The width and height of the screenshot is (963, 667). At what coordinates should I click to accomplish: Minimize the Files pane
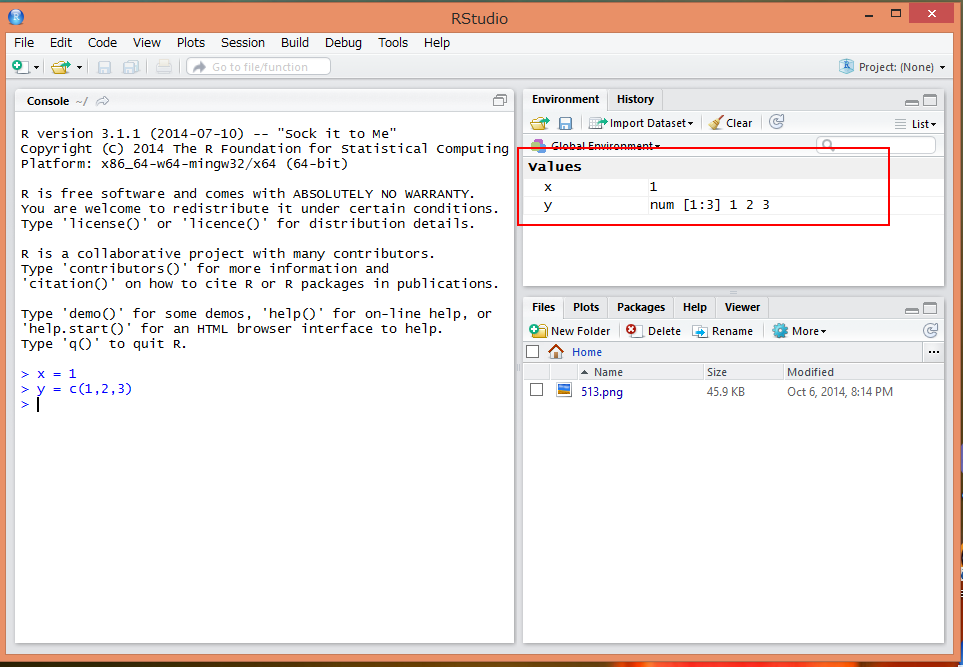click(x=912, y=310)
